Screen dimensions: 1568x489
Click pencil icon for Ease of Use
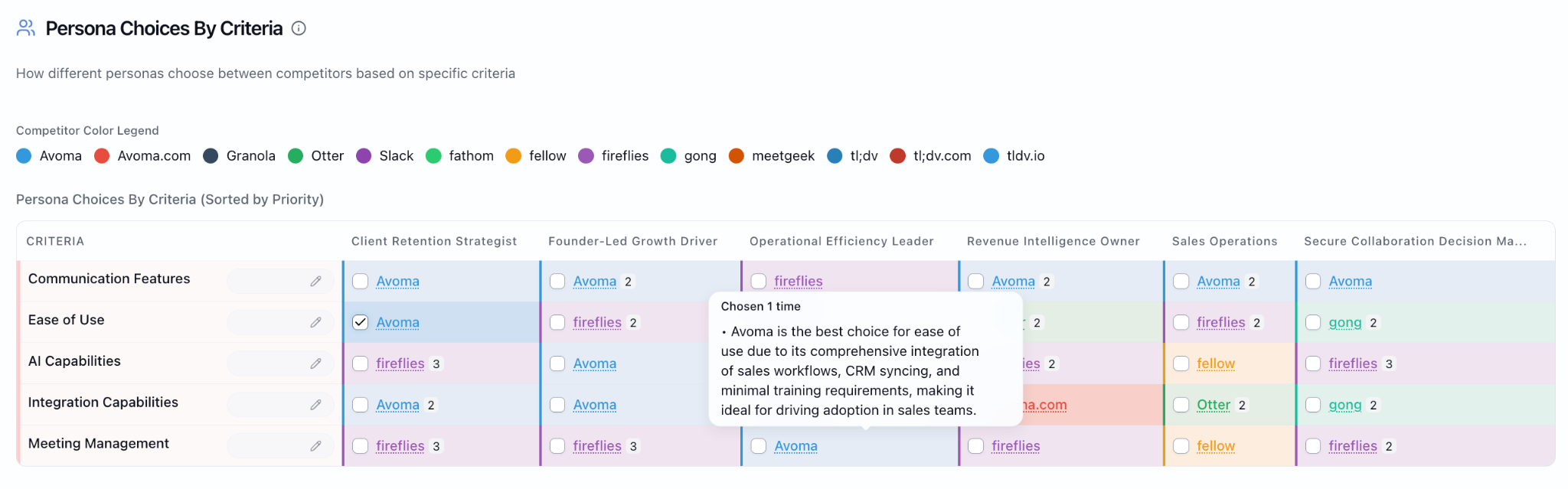[315, 323]
